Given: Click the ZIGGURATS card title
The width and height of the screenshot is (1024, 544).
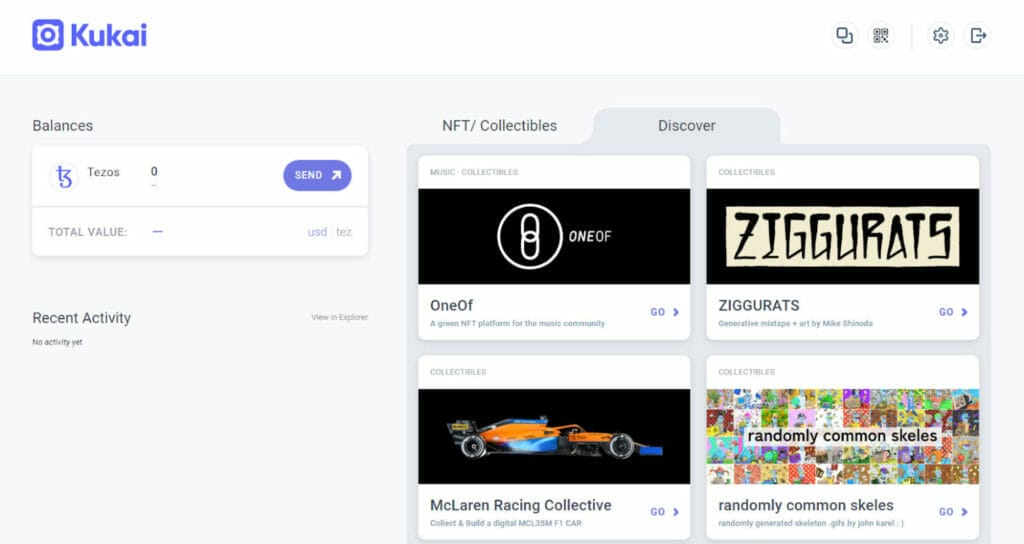Looking at the screenshot, I should coord(759,306).
